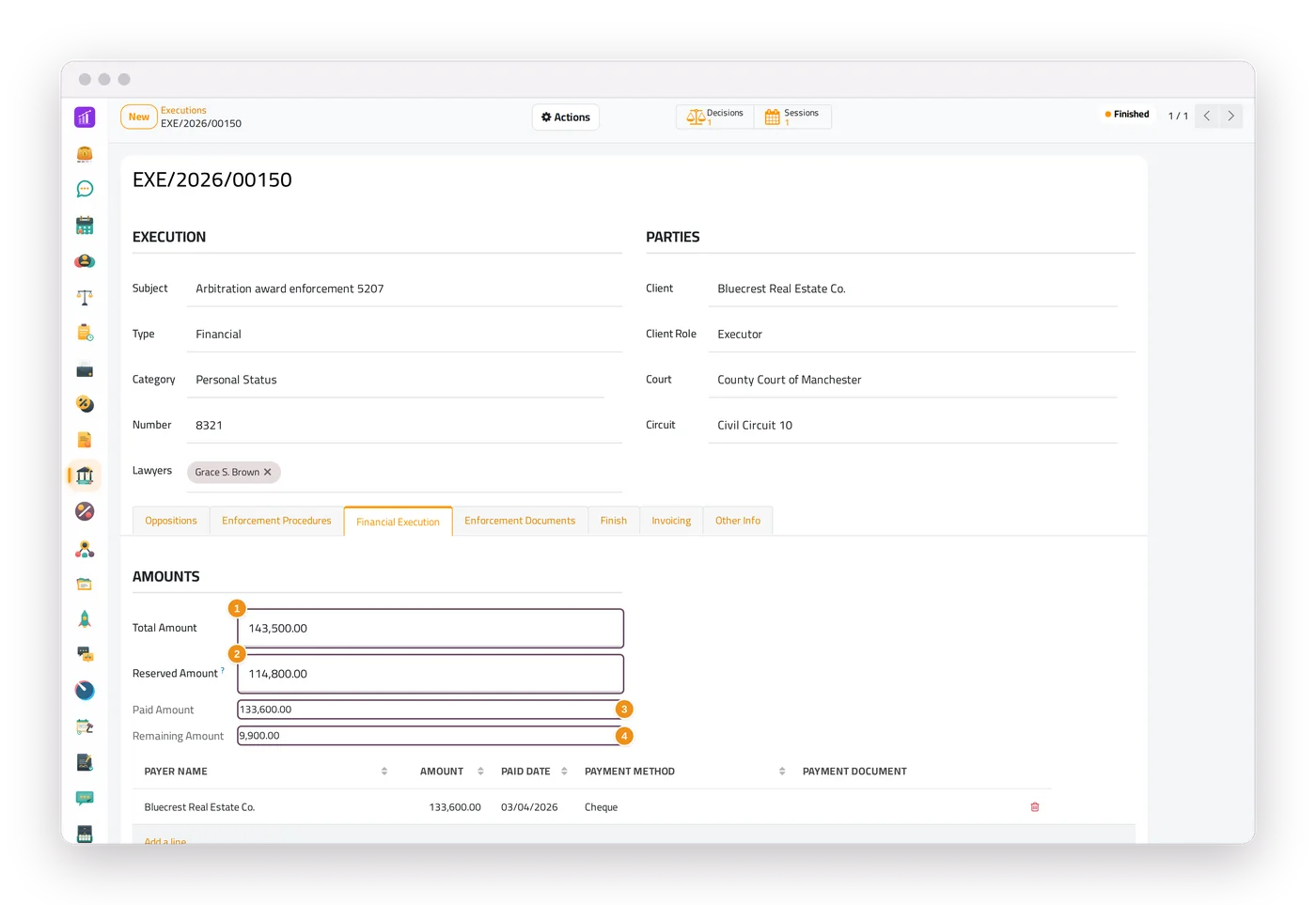Screen dimensions: 1316x905
Task: Open the calendar with gavel sidebar icon
Action: [x=85, y=726]
